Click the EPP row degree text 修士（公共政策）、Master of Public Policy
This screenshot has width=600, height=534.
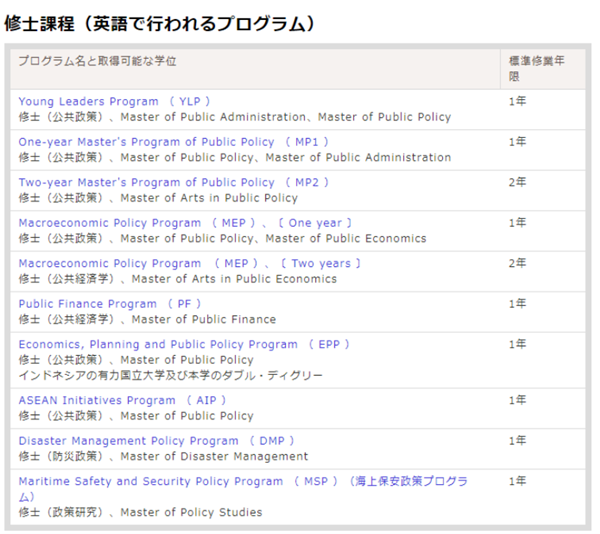(136, 360)
